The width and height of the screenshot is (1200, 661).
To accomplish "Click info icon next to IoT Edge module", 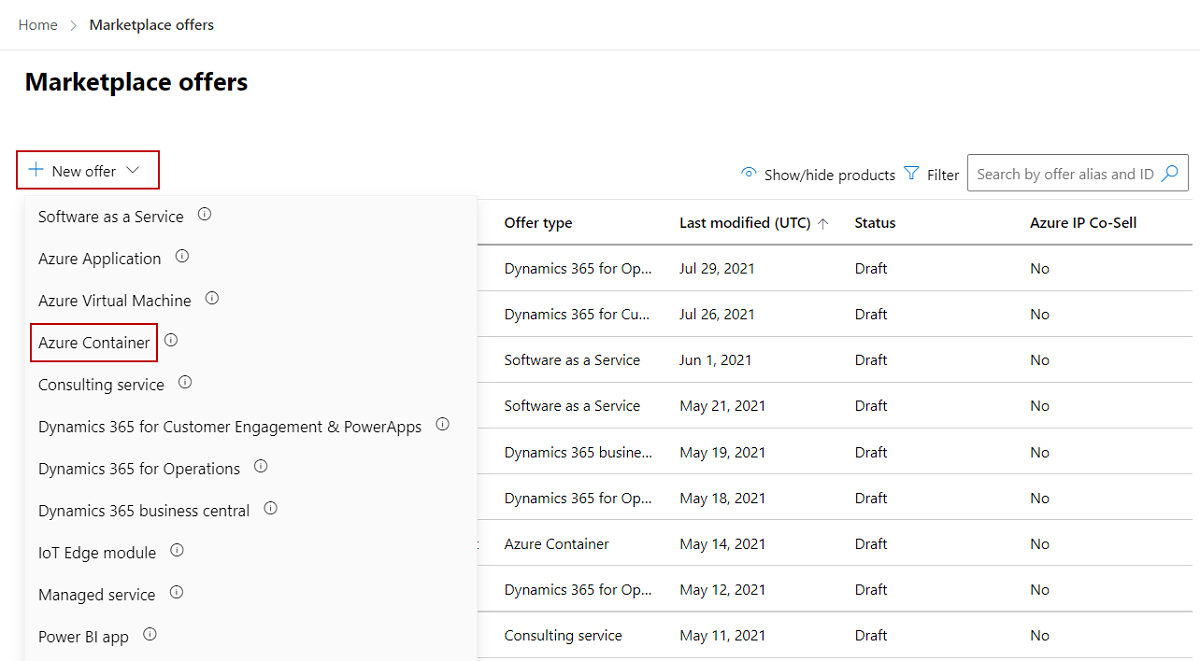I will (x=177, y=550).
